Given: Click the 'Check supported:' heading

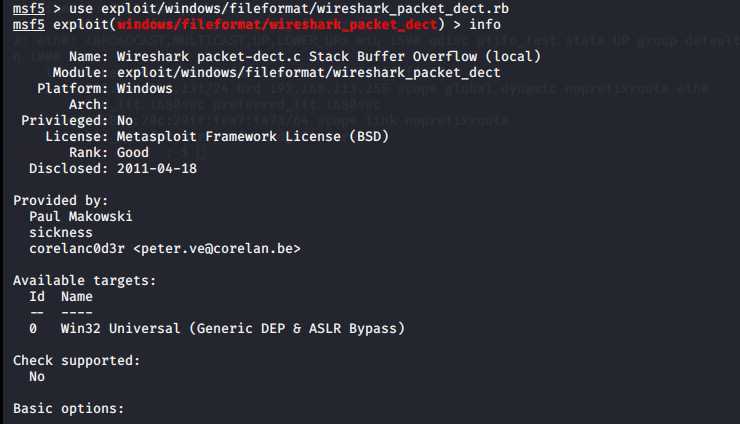Looking at the screenshot, I should pyautogui.click(x=76, y=361).
